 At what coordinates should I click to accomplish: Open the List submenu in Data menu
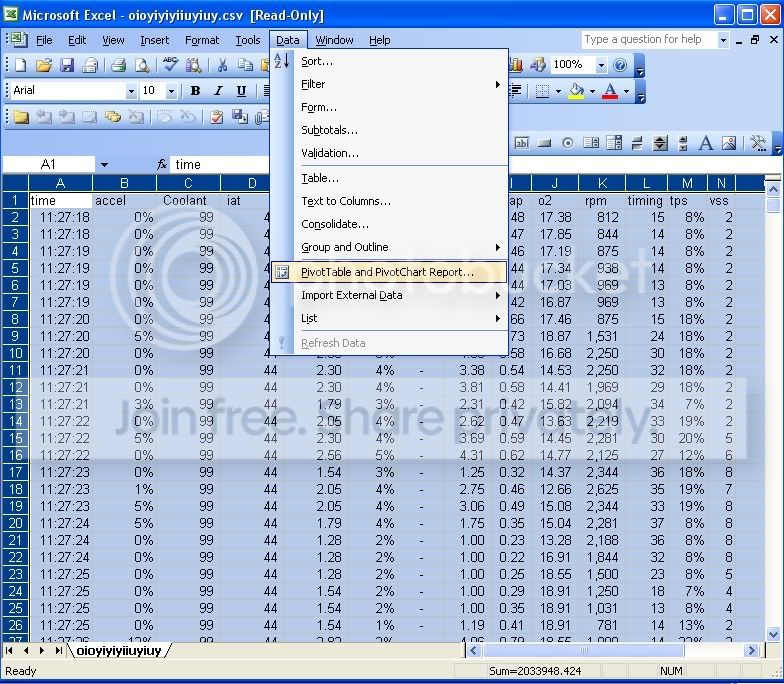390,318
